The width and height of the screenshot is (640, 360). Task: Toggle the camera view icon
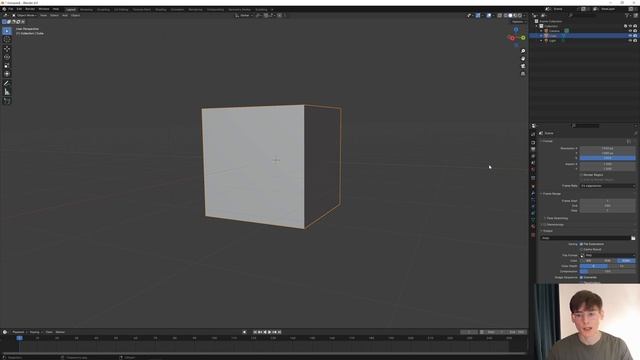pyautogui.click(x=523, y=66)
